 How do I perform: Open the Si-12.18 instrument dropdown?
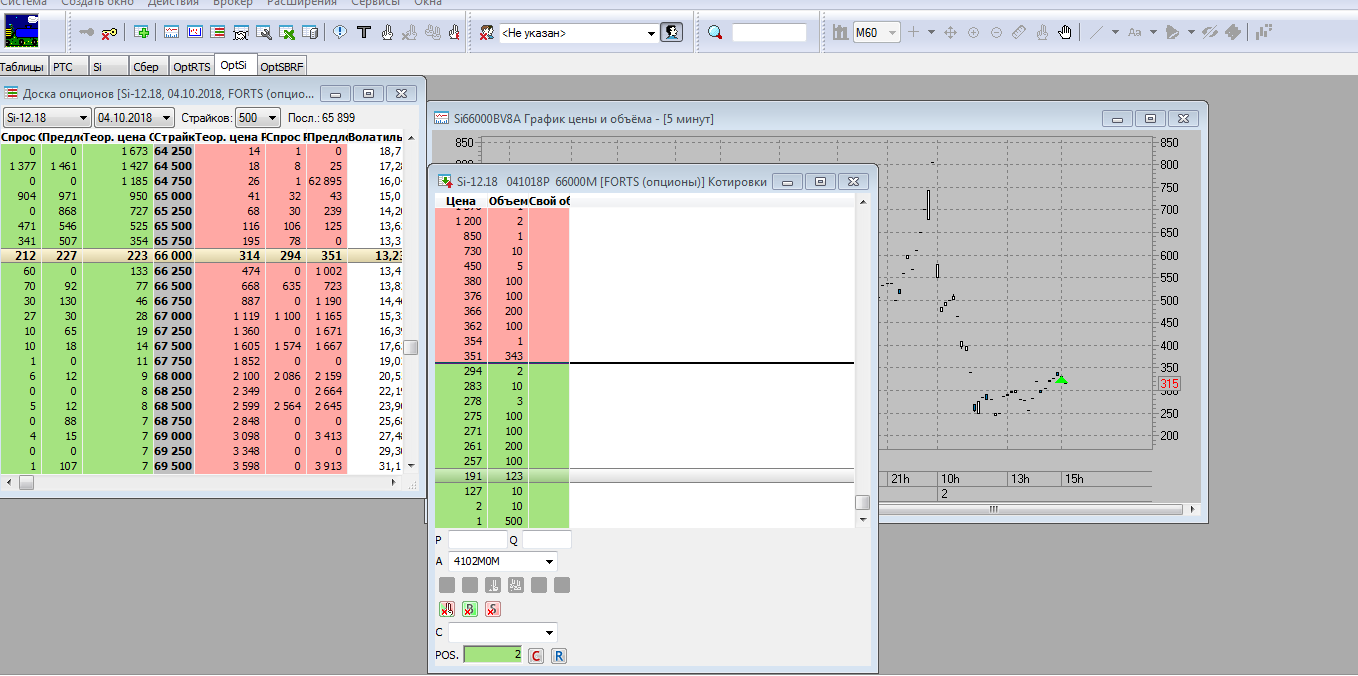coord(83,118)
